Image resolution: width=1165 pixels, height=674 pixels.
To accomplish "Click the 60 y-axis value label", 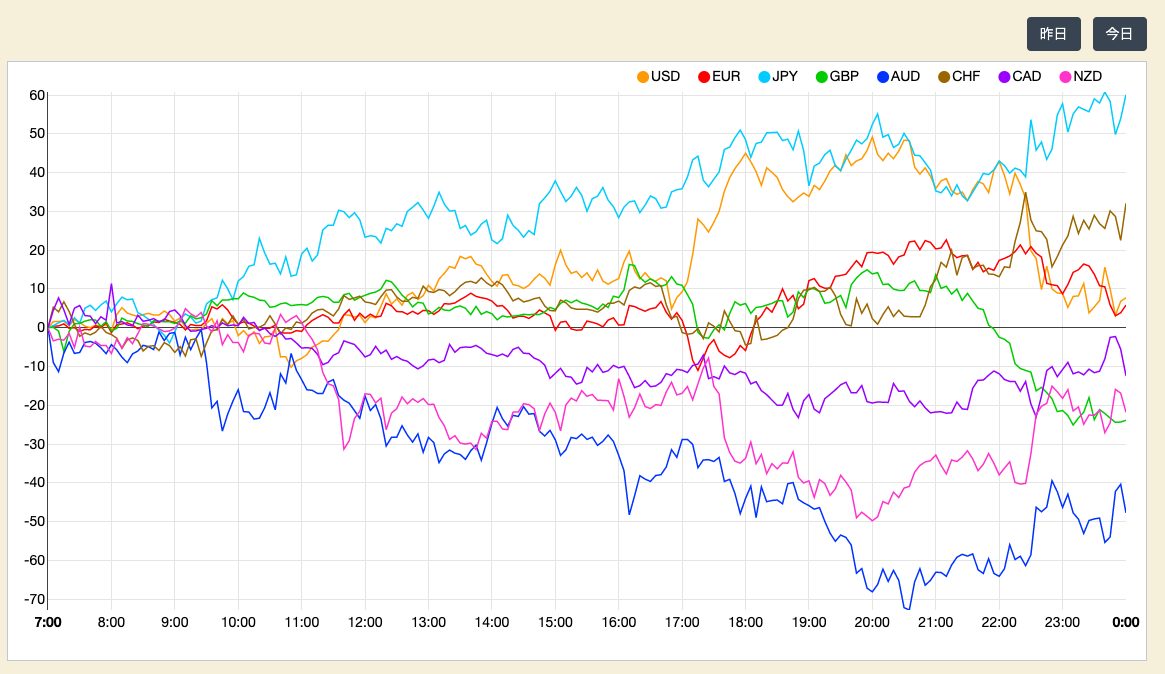I will [37, 95].
